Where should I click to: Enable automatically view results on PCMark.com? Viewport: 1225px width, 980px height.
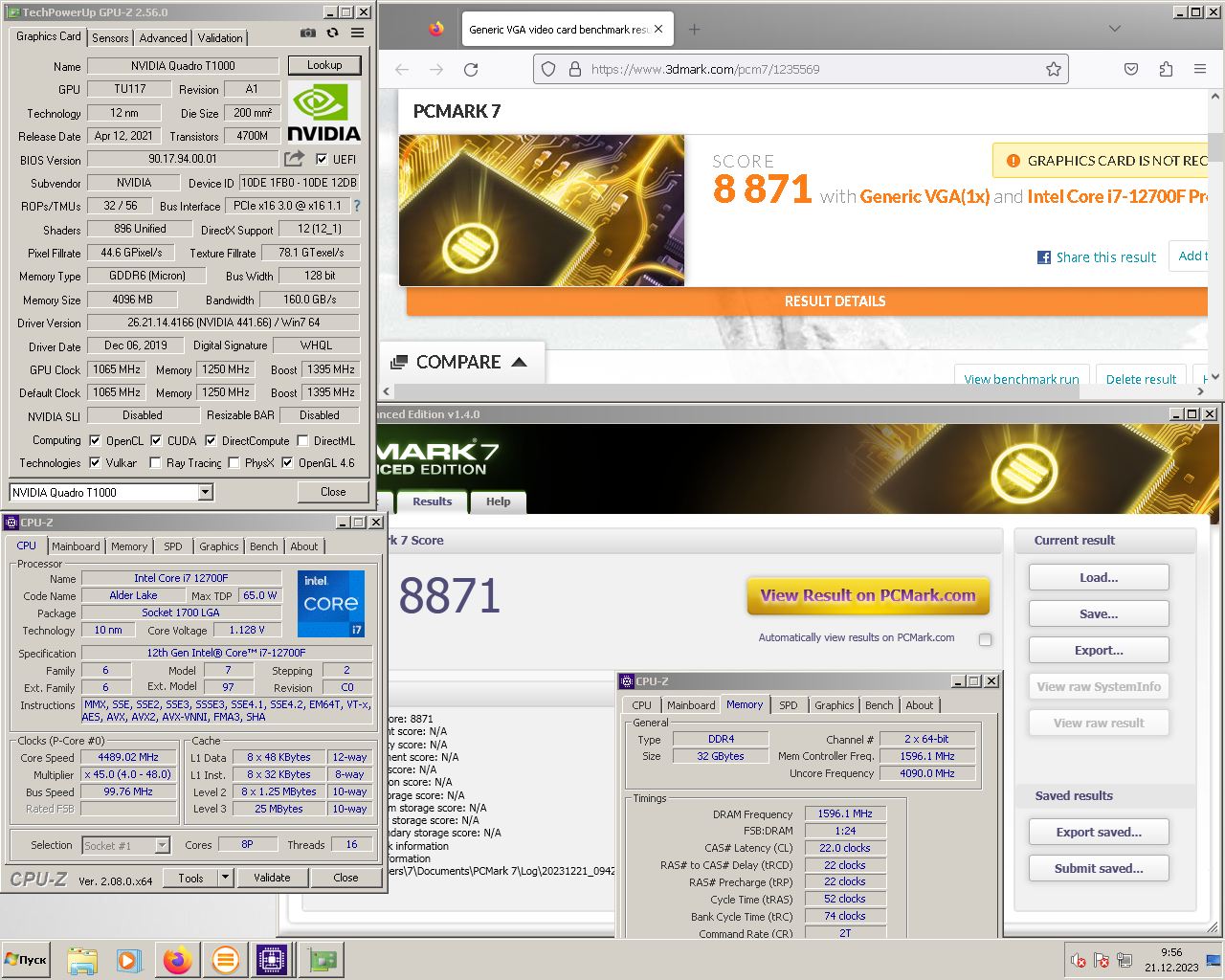tap(985, 638)
